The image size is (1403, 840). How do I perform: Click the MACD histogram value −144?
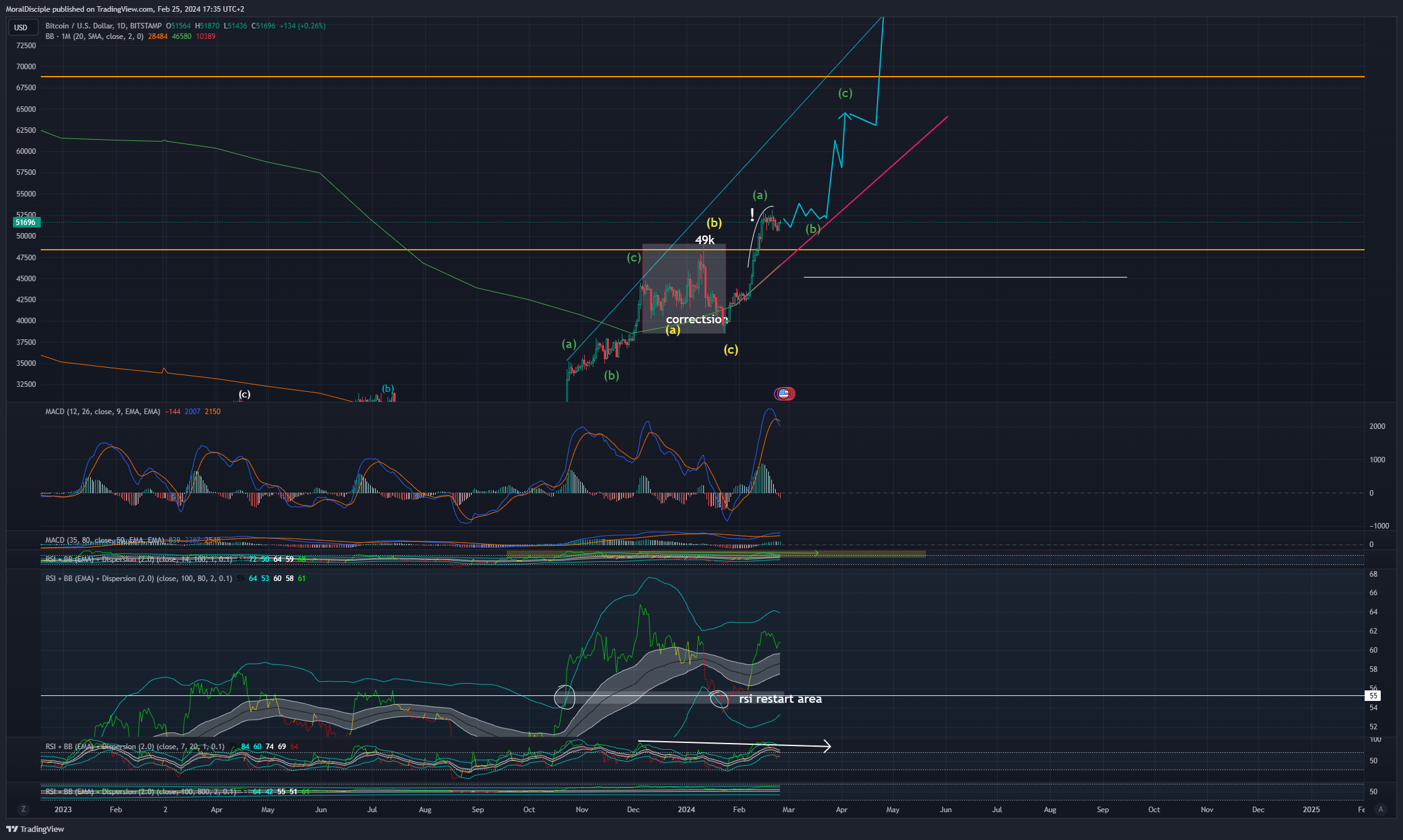click(x=172, y=412)
